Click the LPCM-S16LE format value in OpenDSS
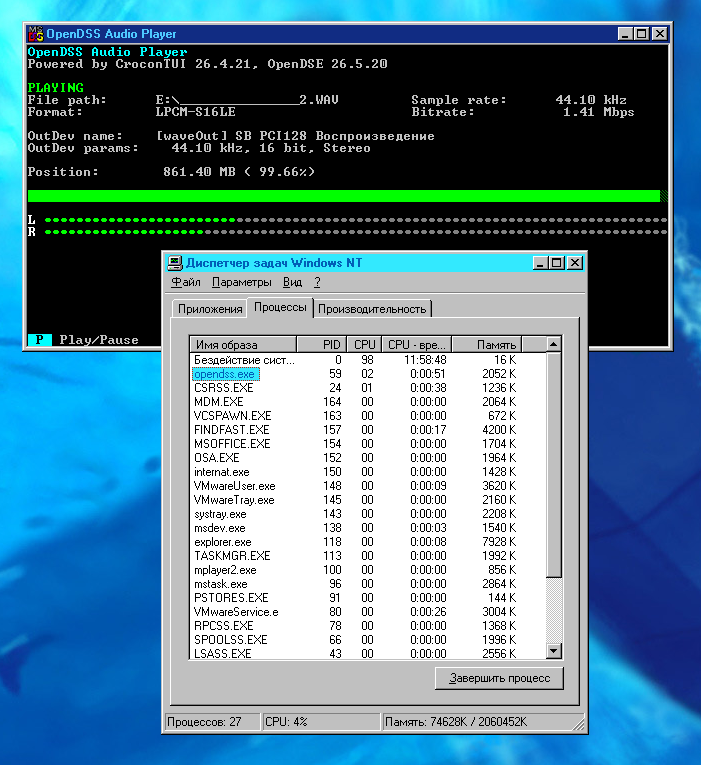This screenshot has height=765, width=701. coord(196,112)
